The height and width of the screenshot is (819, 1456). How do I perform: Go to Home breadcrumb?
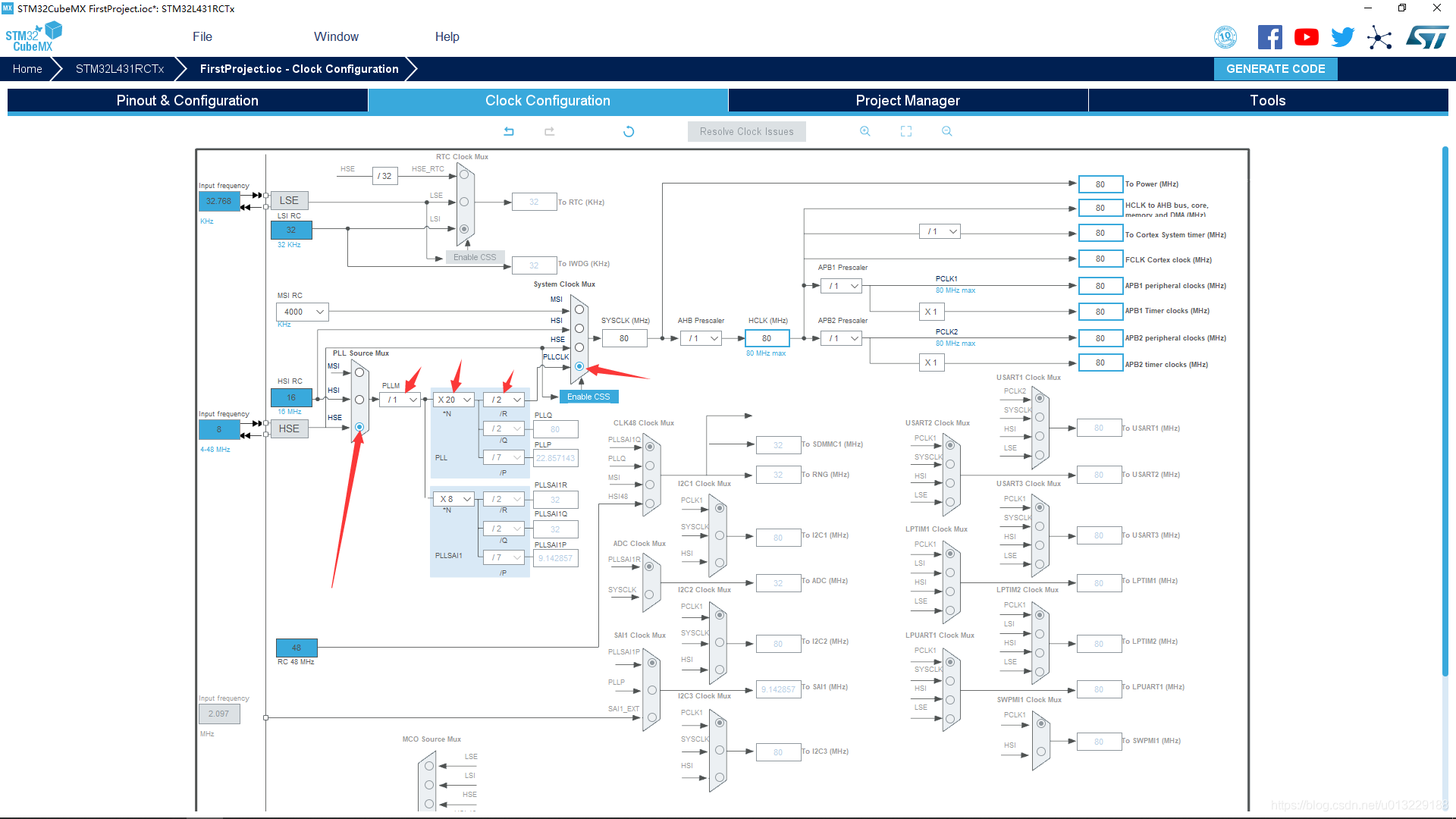click(x=27, y=69)
